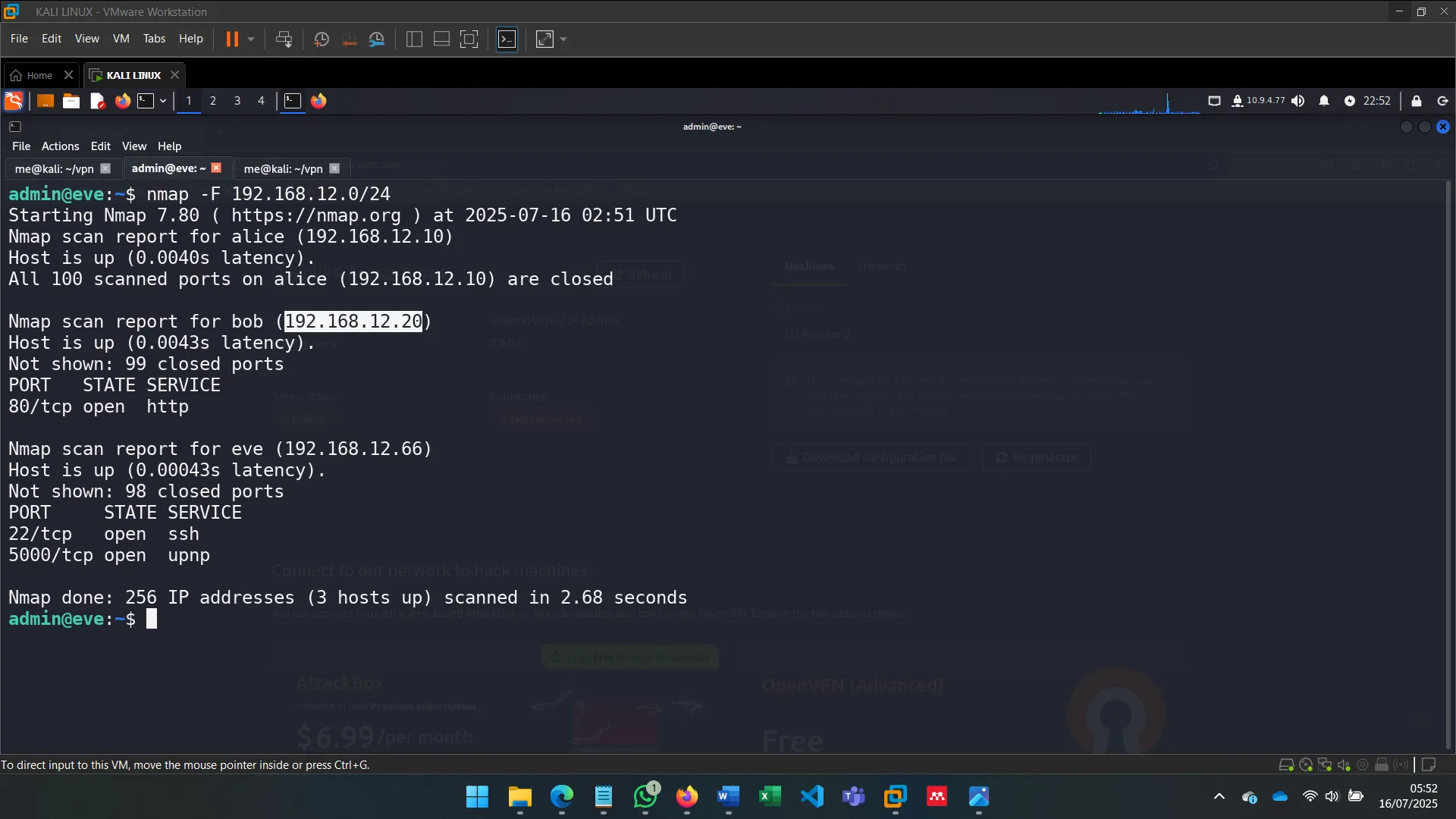The image size is (1456, 819).
Task: Click the Kali notification bell icon
Action: tap(1324, 101)
